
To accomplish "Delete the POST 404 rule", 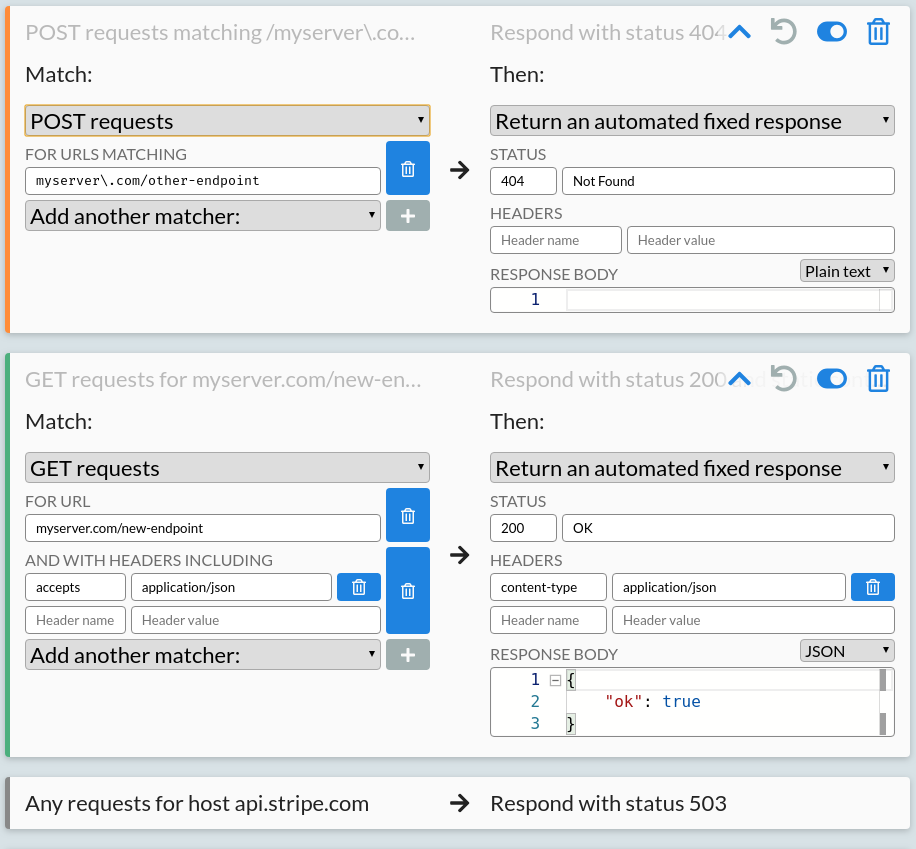I will tap(878, 31).
